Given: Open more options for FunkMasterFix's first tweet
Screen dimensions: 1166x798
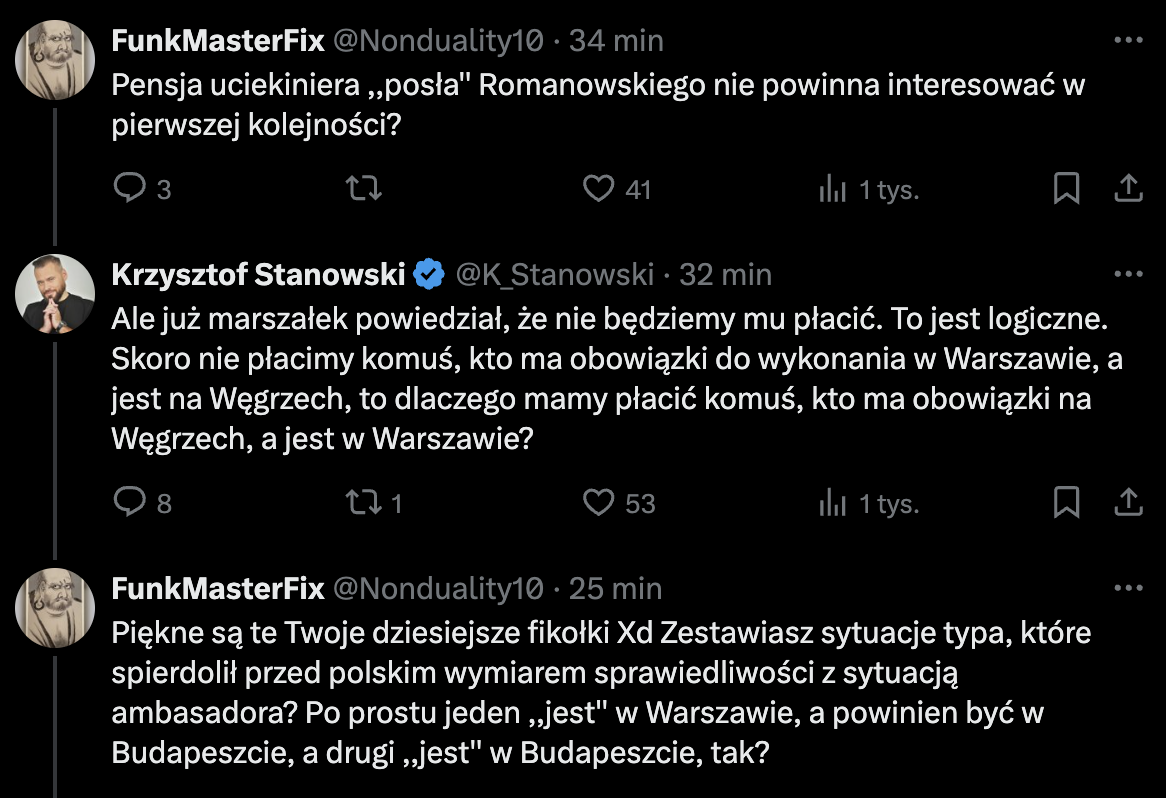Looking at the screenshot, I should click(x=1128, y=41).
